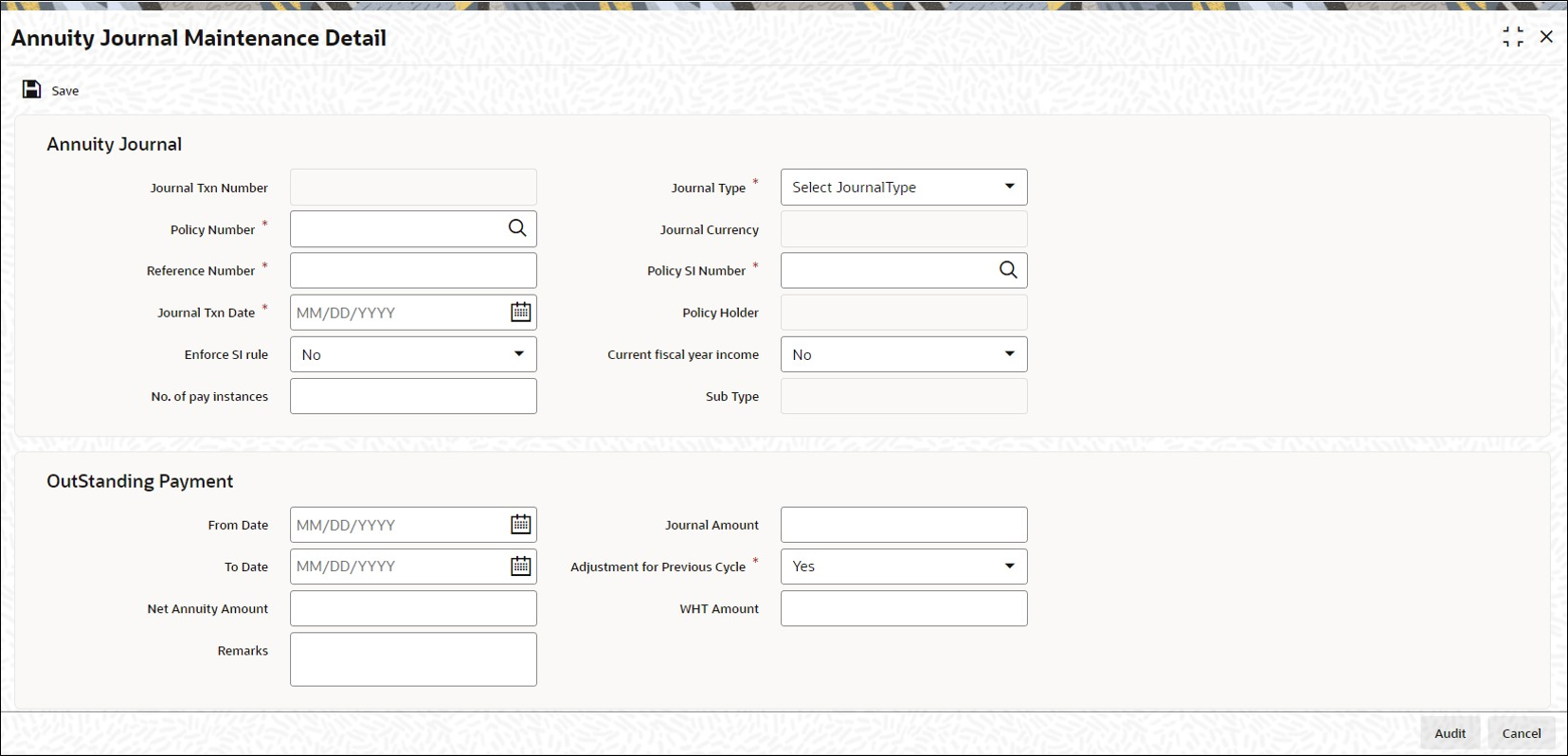Click the Journal Amount input field

[904, 524]
